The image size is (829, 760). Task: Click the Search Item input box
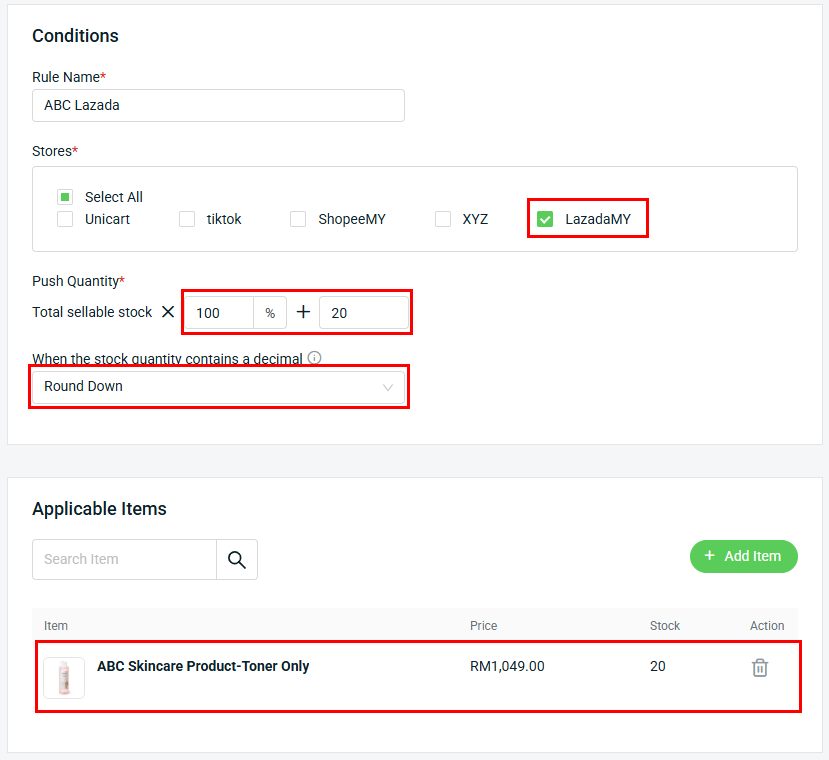point(125,560)
